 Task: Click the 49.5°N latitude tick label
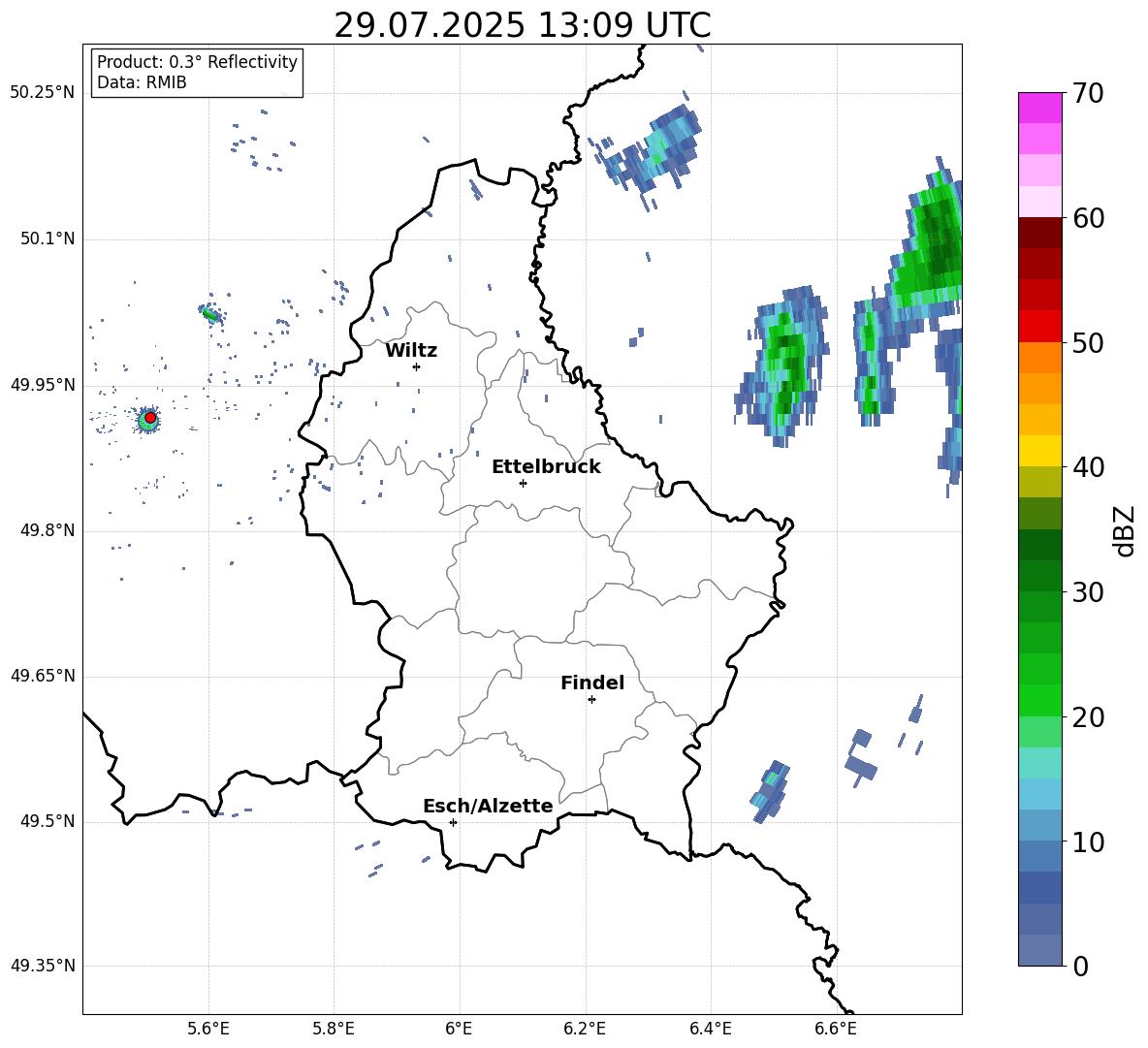click(x=48, y=821)
